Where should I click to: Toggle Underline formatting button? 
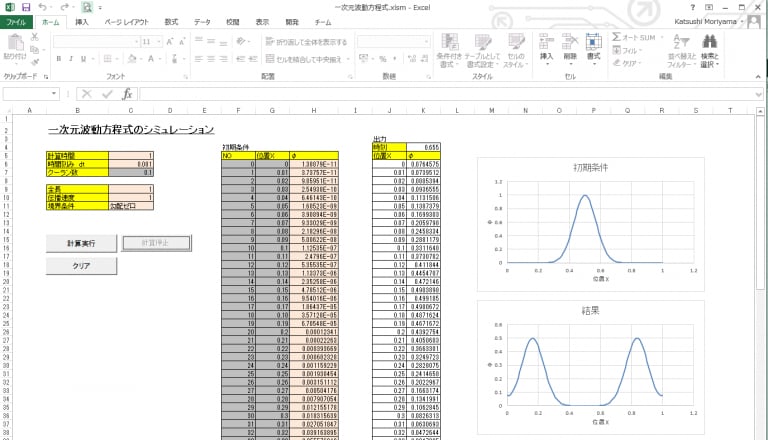[83, 59]
